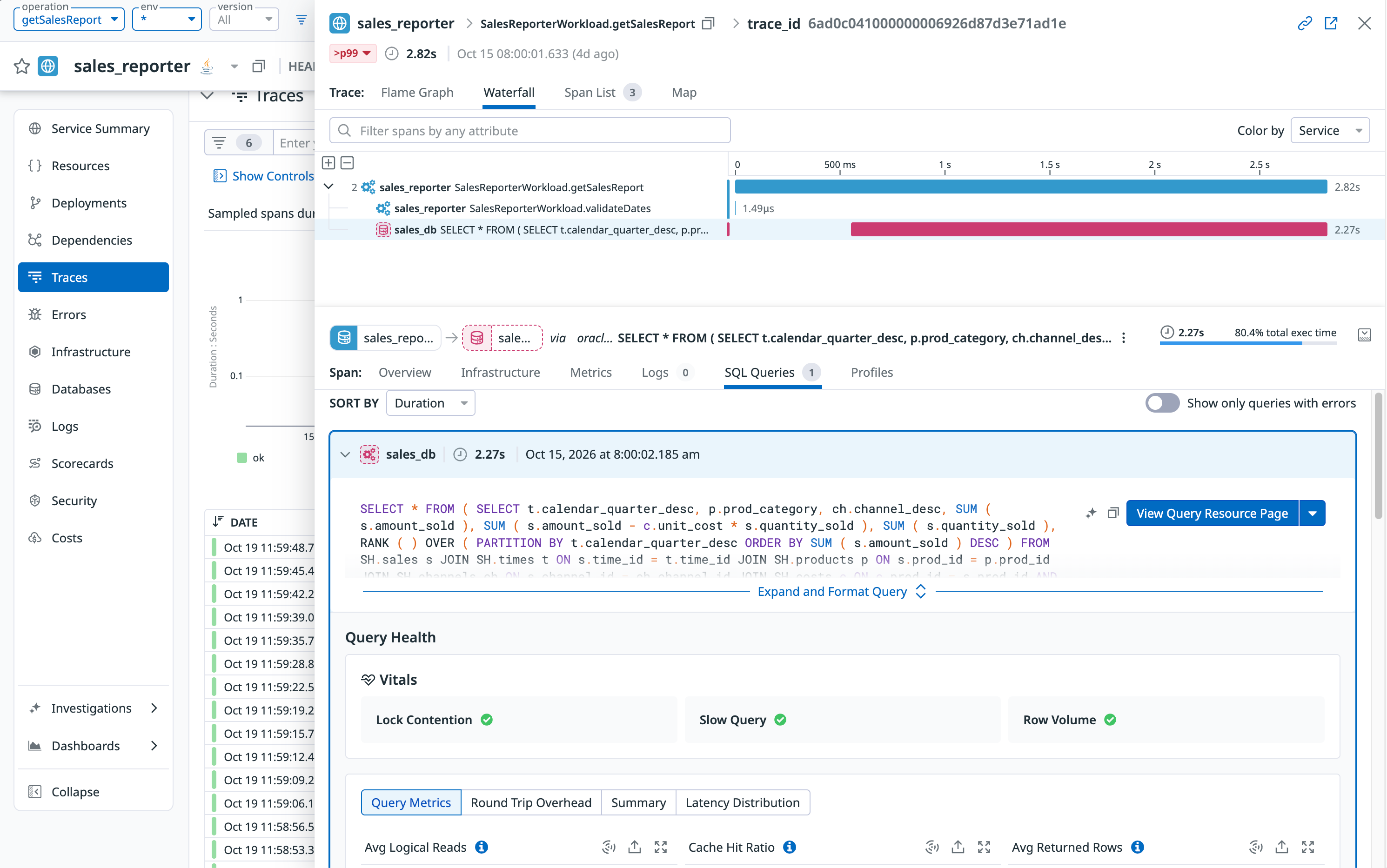Expand and Format Query link
The image size is (1387, 868).
[842, 591]
